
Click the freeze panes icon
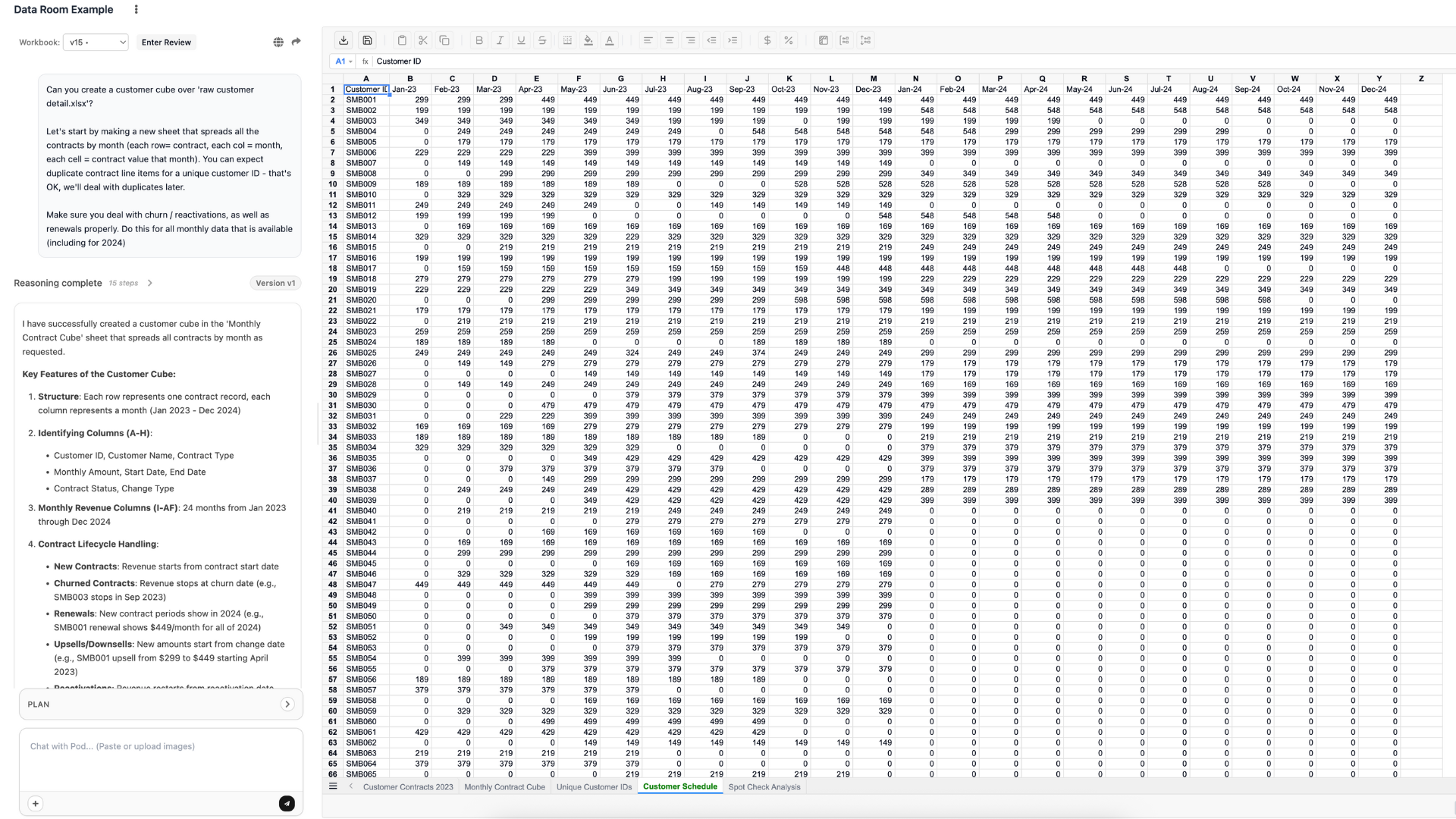tap(824, 41)
